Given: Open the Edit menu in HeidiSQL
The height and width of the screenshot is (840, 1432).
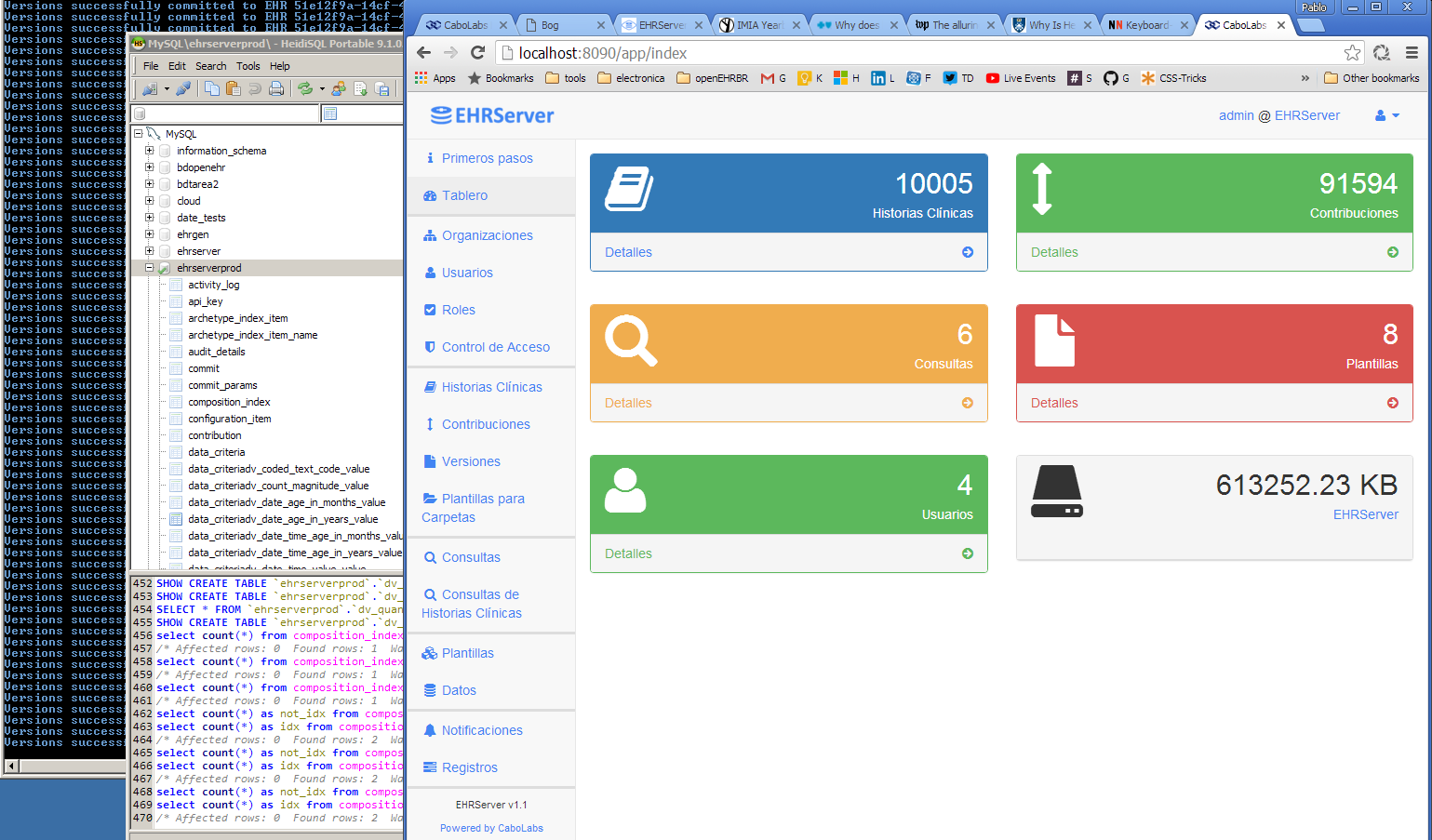Looking at the screenshot, I should pyautogui.click(x=177, y=66).
